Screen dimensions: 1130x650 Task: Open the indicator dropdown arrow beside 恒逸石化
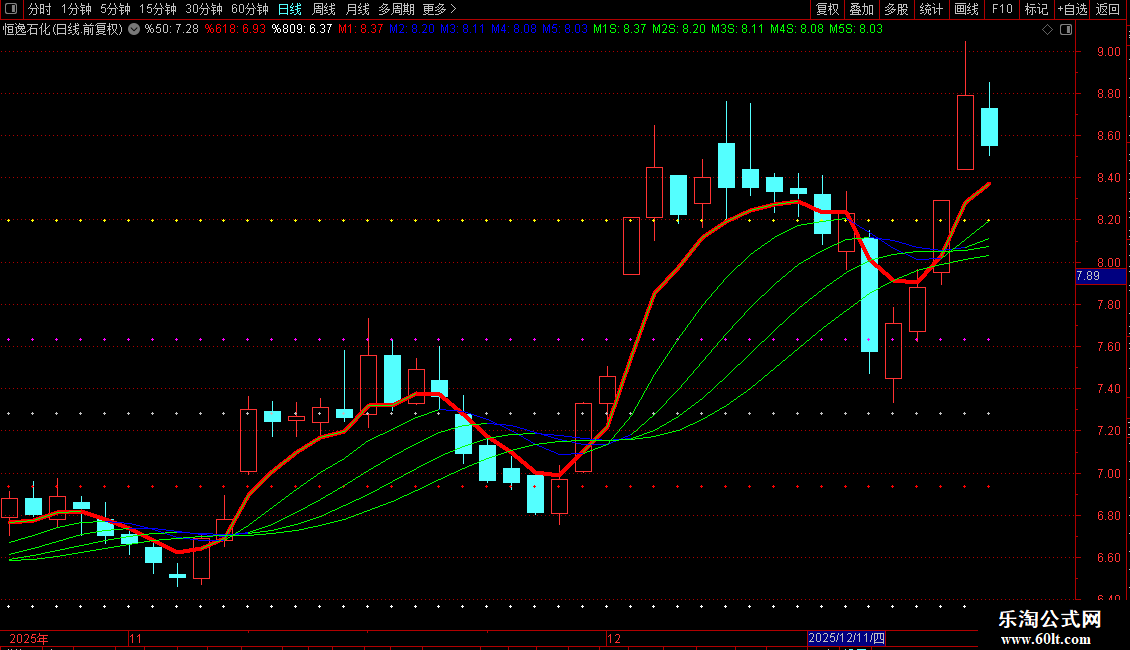tap(134, 30)
